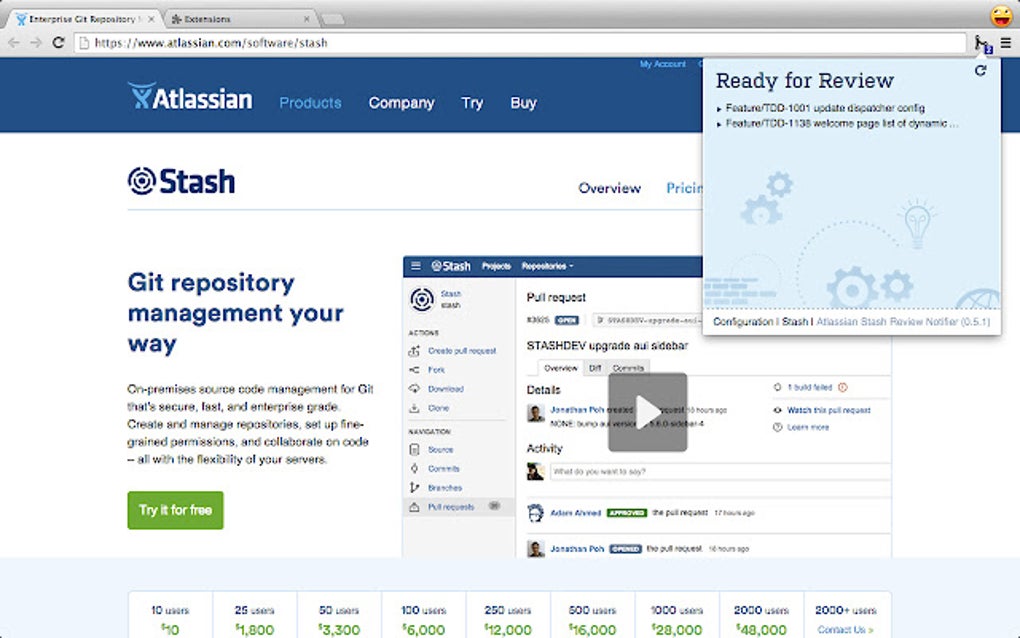Open the Products menu
The image size is (1020, 638).
coord(310,103)
